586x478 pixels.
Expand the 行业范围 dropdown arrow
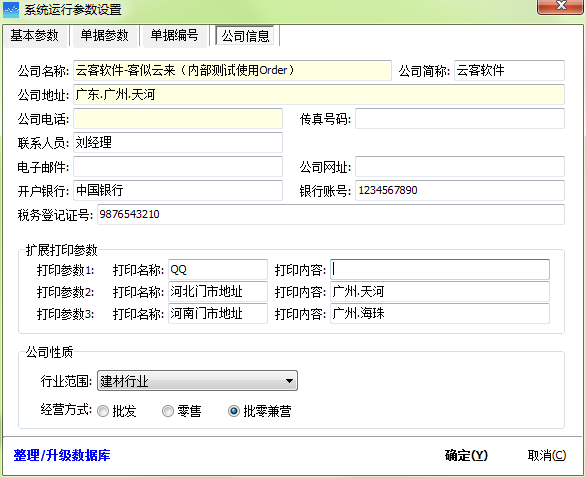click(x=289, y=381)
